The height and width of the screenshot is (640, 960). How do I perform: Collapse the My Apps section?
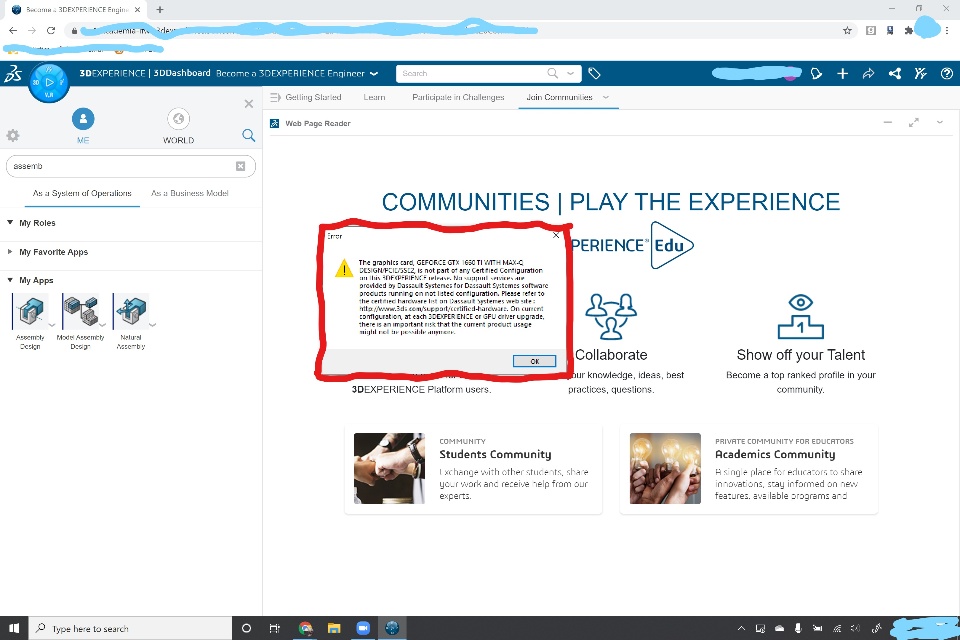click(10, 280)
